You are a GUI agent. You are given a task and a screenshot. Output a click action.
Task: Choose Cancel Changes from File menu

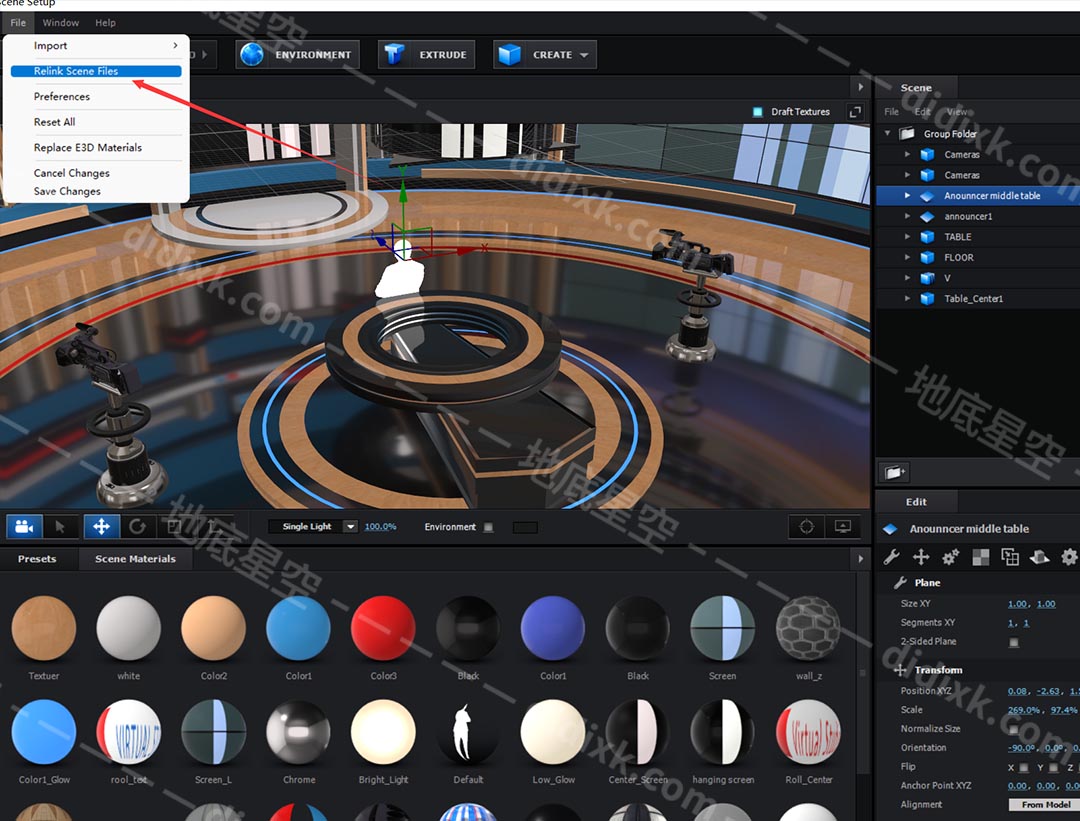[x=96, y=173]
